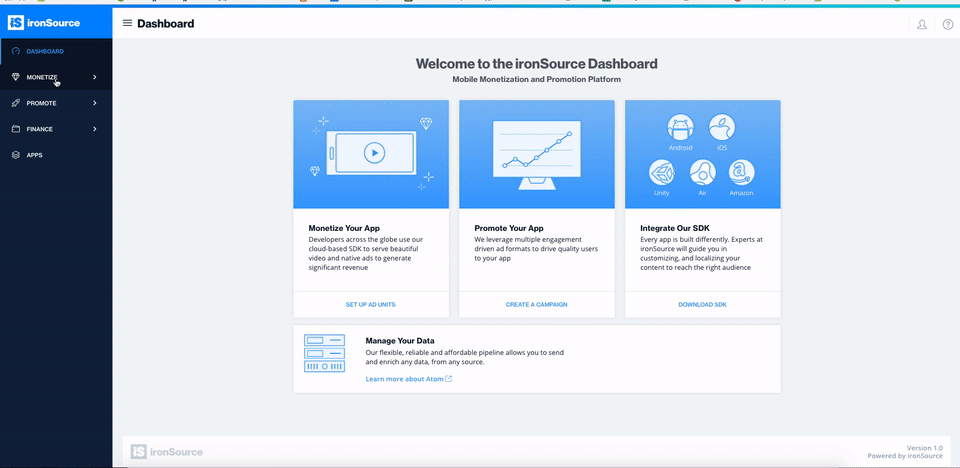The height and width of the screenshot is (468, 960).
Task: Open the help question mark icon
Action: tap(948, 25)
